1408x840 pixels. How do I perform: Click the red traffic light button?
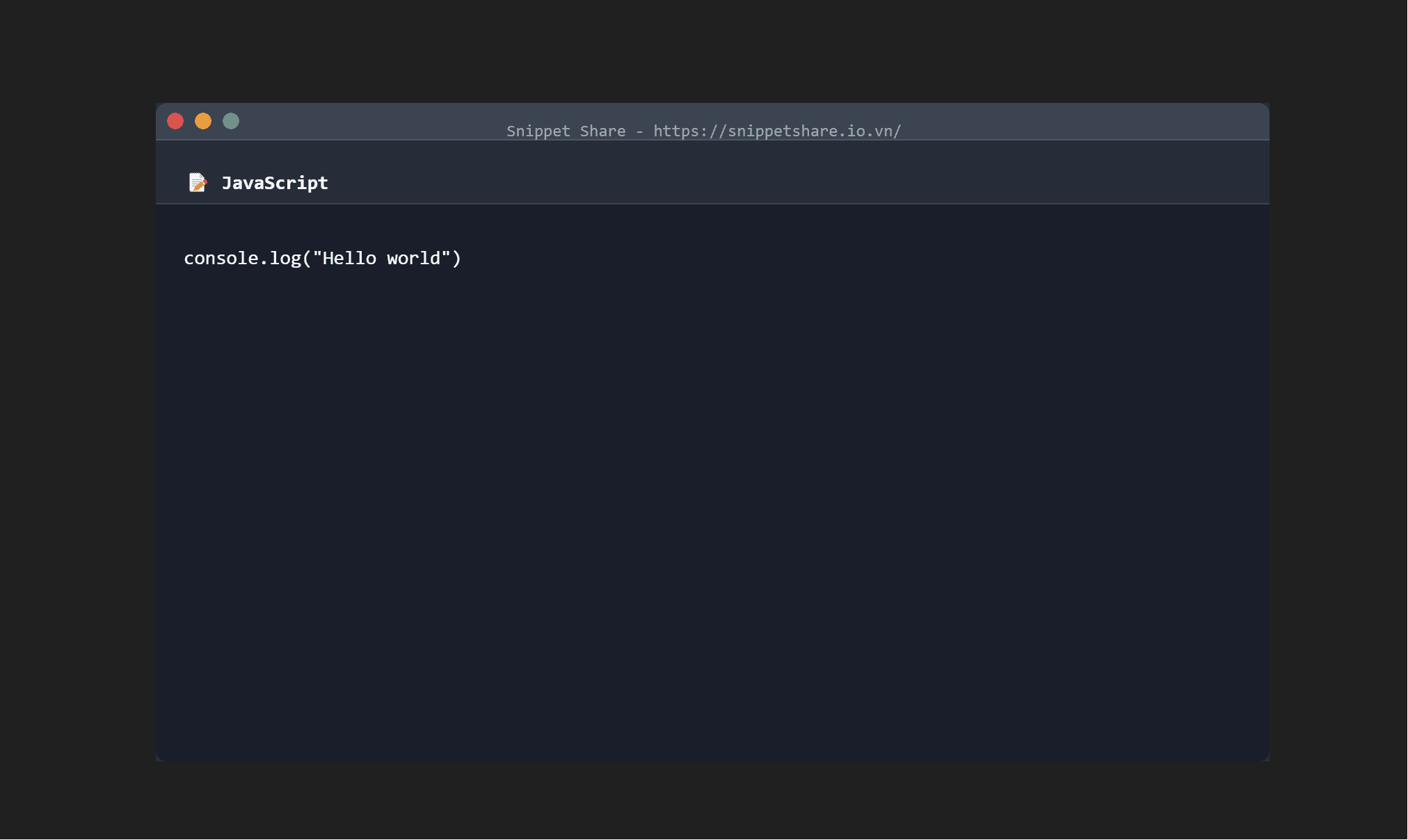(175, 120)
